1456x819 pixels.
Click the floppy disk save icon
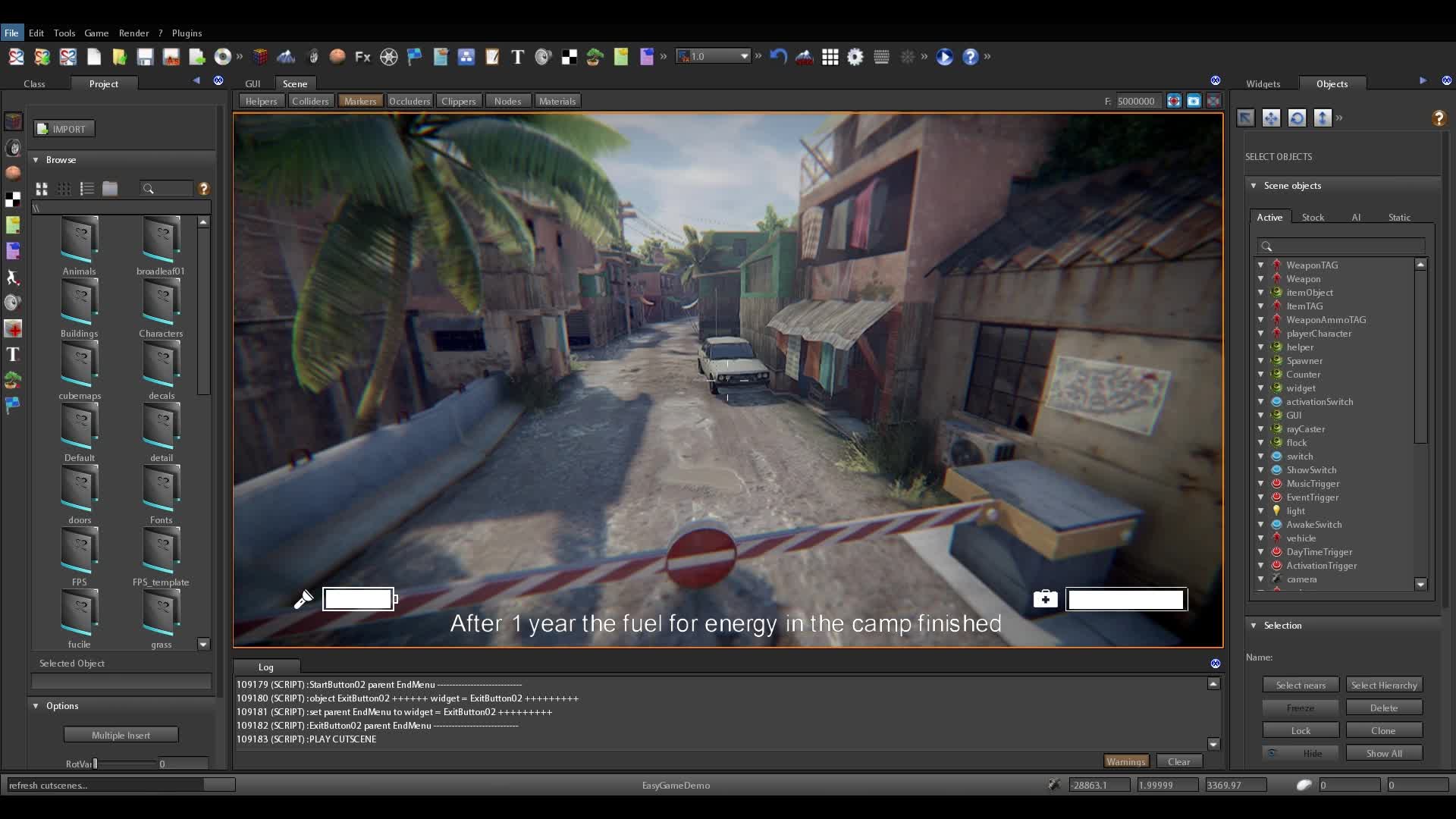click(x=145, y=57)
